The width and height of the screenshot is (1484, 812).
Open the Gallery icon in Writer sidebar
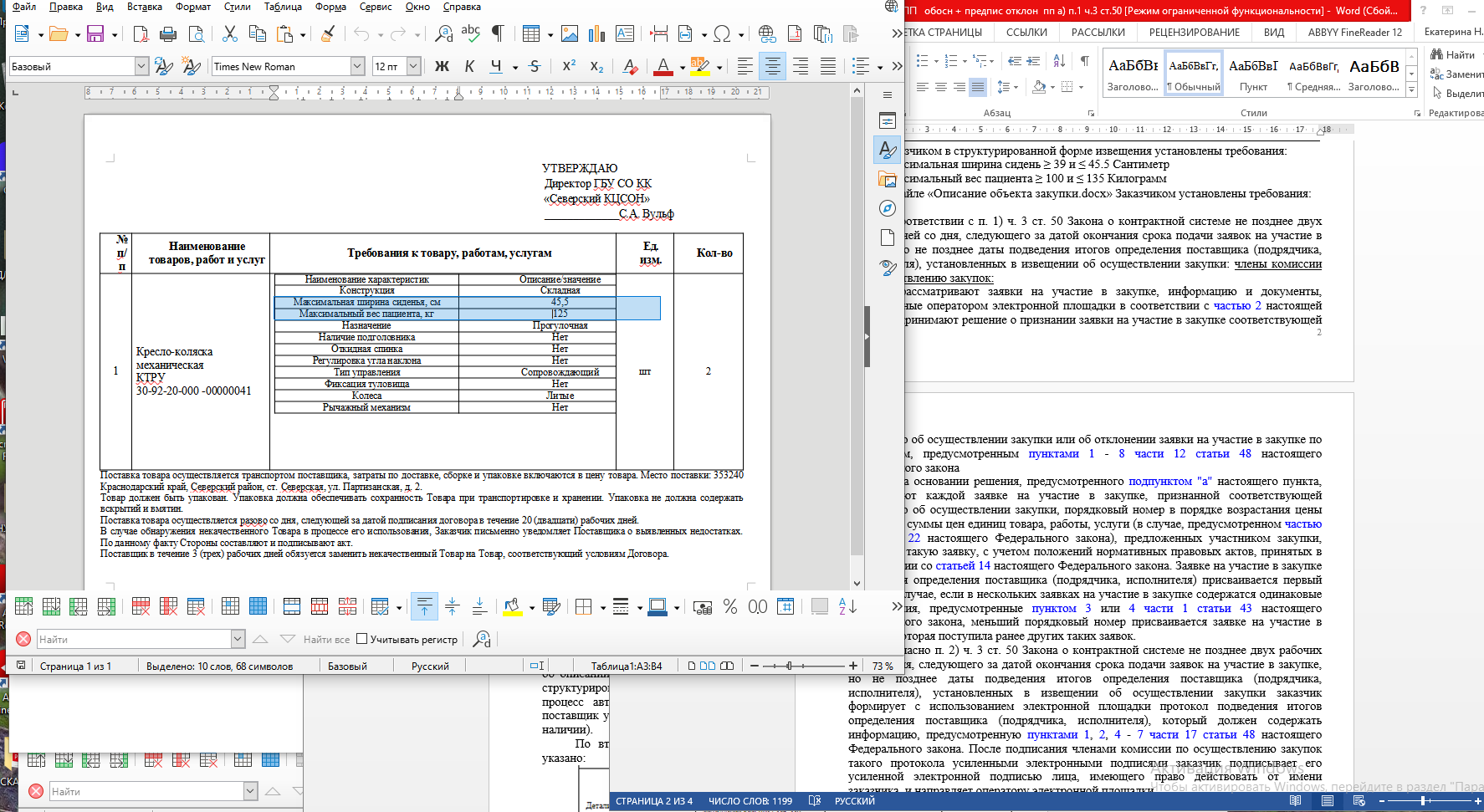tap(888, 179)
